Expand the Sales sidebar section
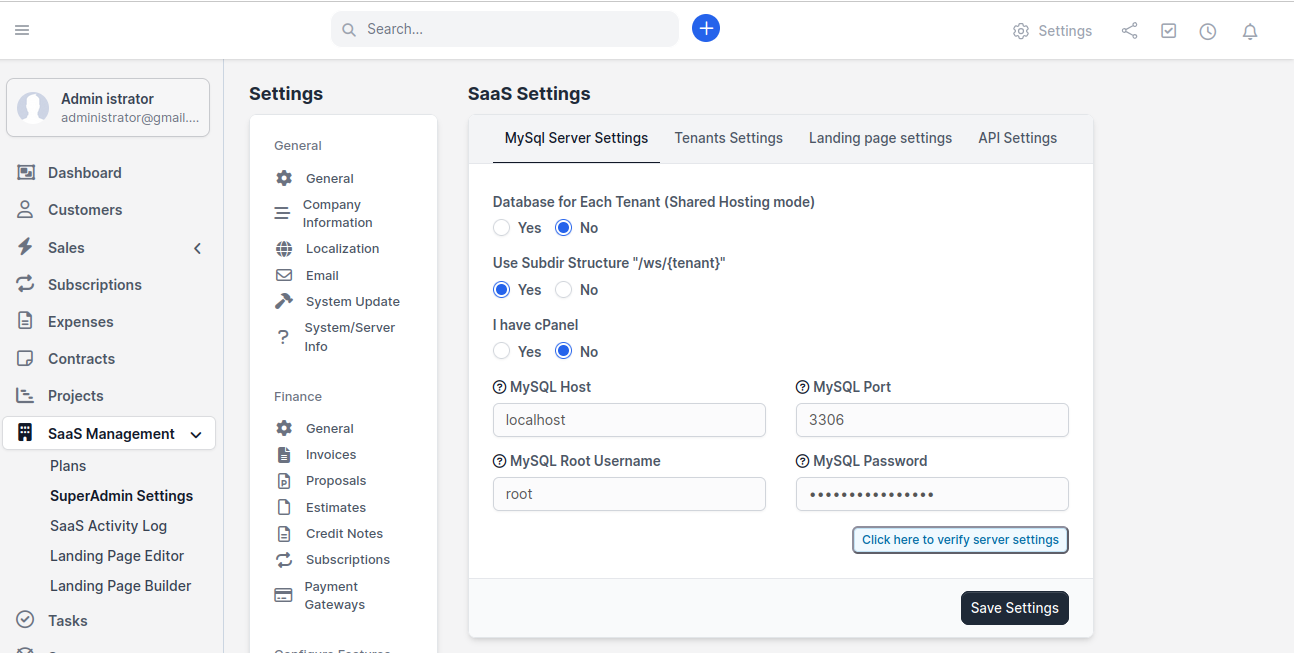 (x=197, y=247)
